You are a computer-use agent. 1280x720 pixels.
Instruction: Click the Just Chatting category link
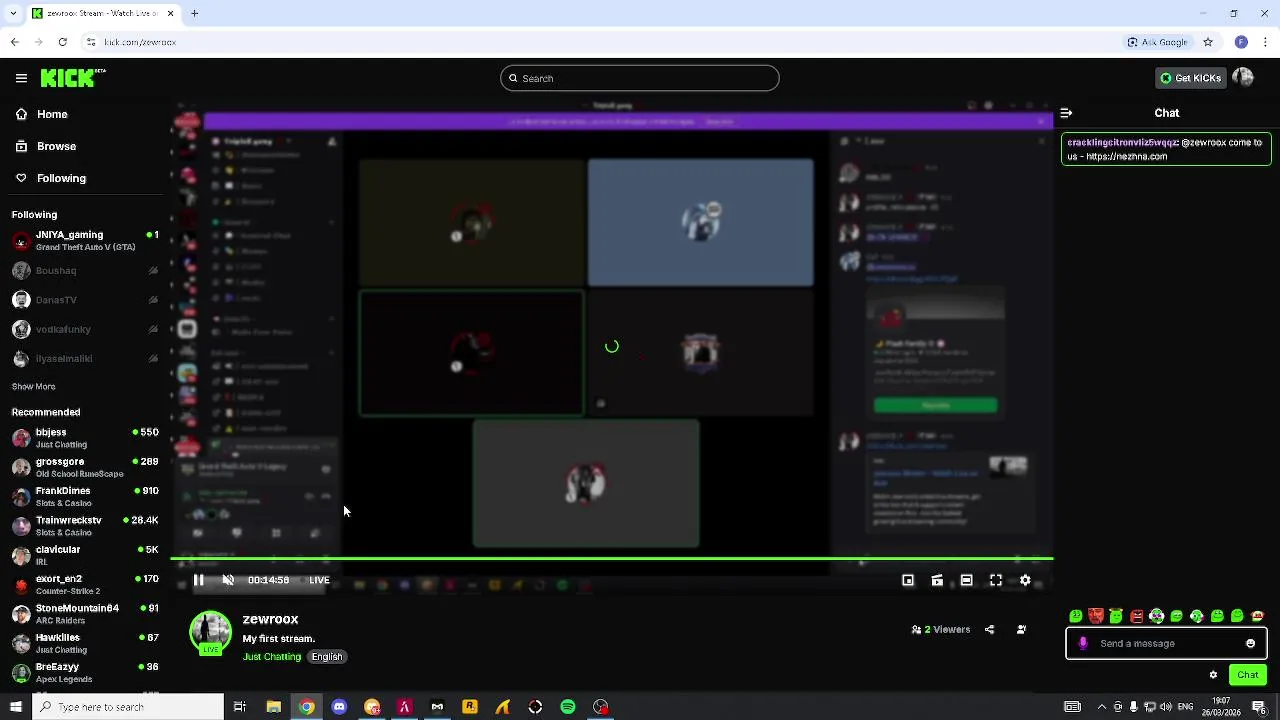[x=272, y=657]
